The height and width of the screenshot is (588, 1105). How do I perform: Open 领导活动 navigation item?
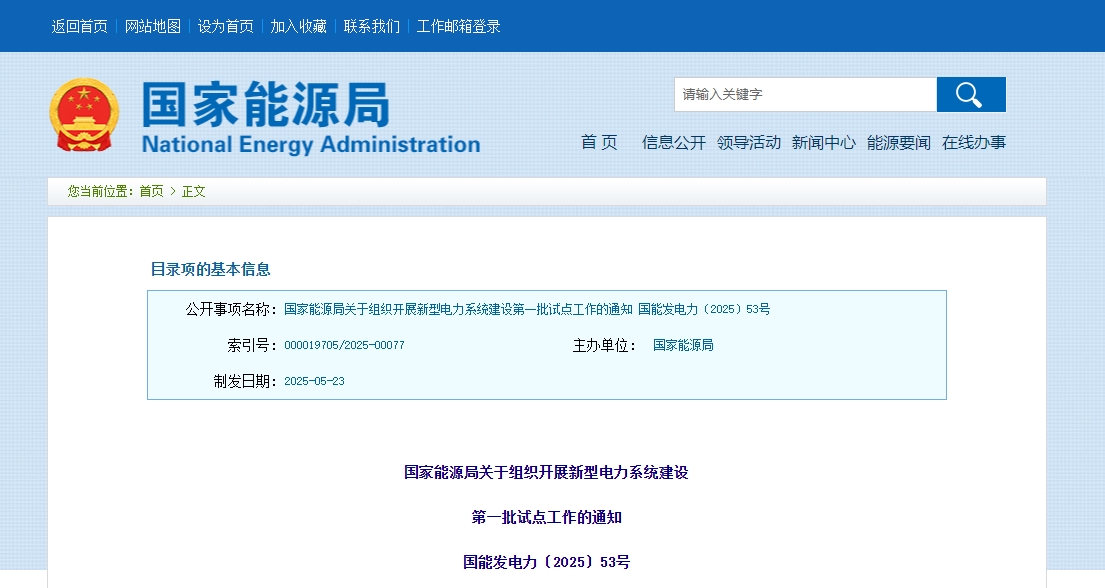[749, 142]
